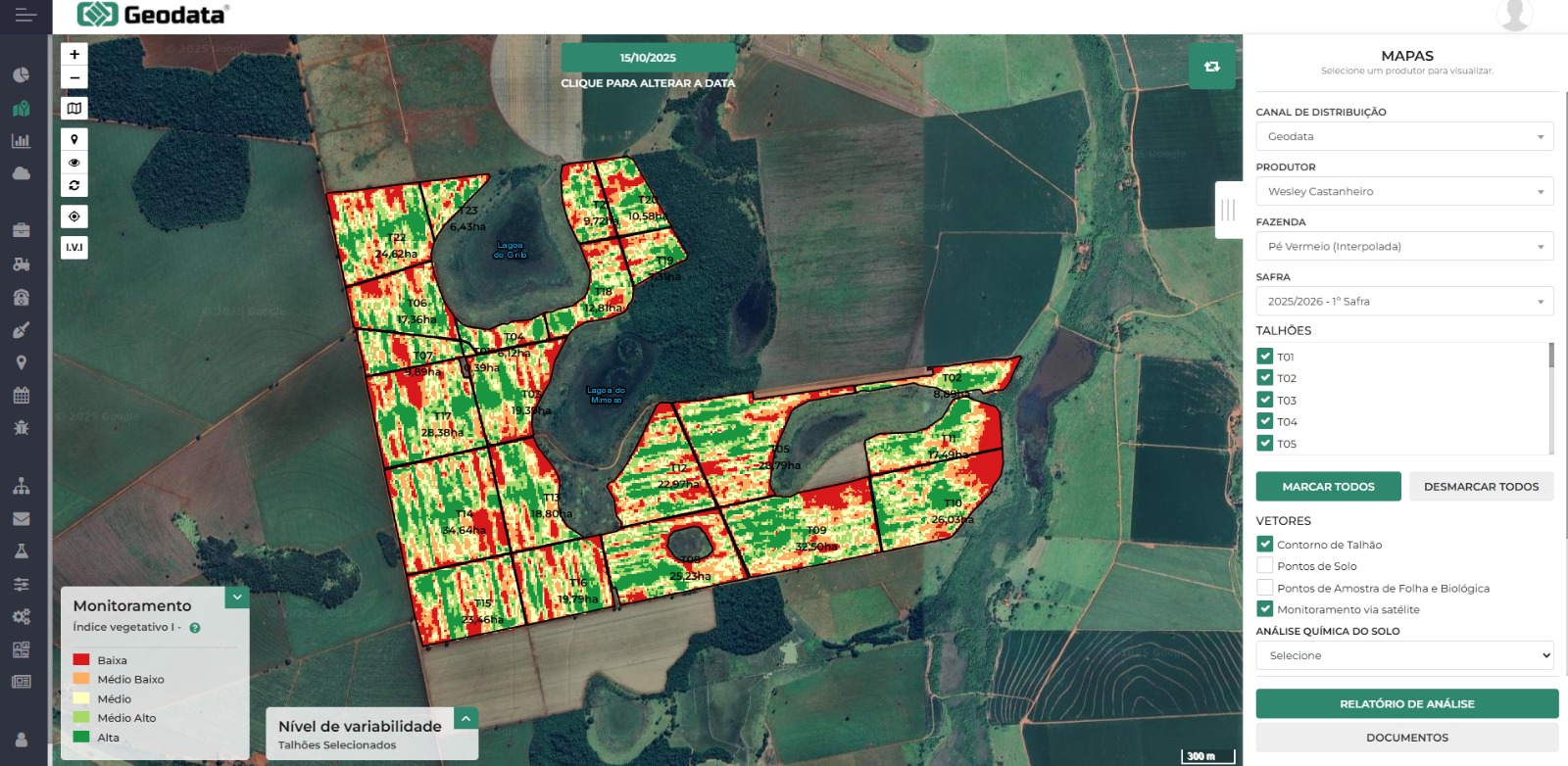Open the bug/pest icon in sidebar
Screen dimensions: 1568x766
tap(22, 428)
